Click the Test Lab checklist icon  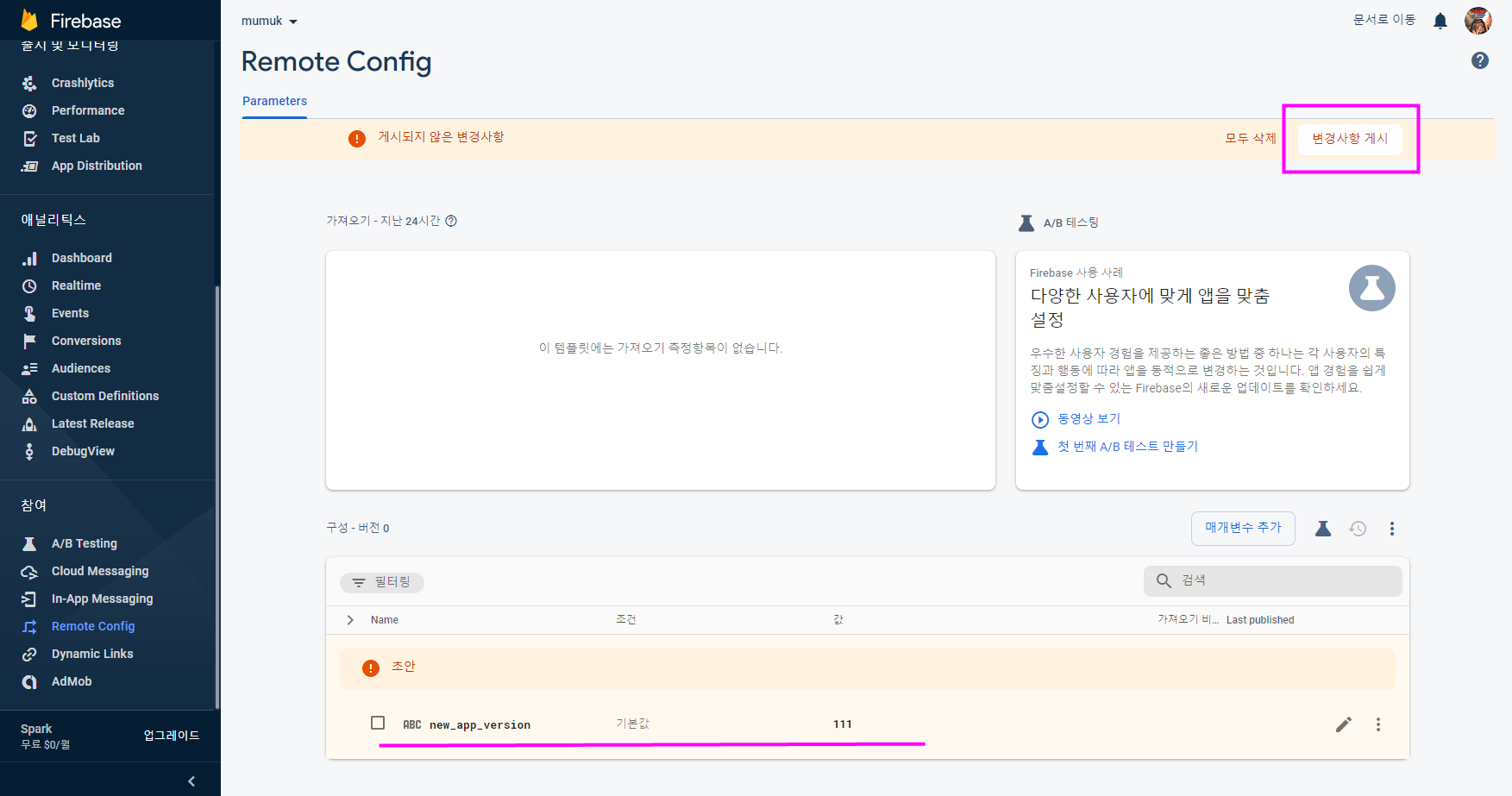pyautogui.click(x=29, y=138)
